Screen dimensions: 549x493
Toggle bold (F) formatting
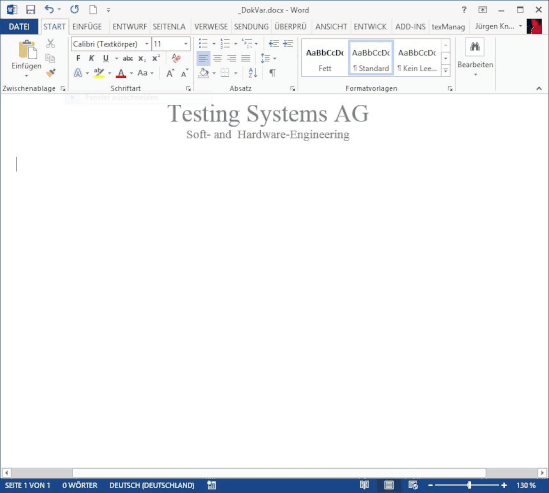click(x=78, y=58)
